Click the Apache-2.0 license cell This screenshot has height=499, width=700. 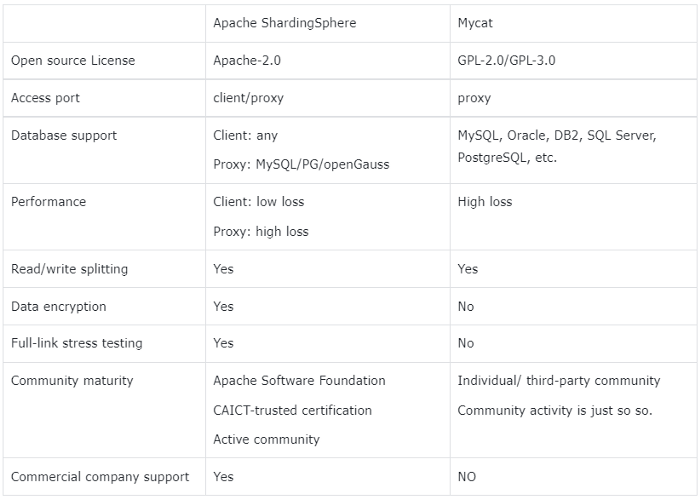click(x=247, y=61)
